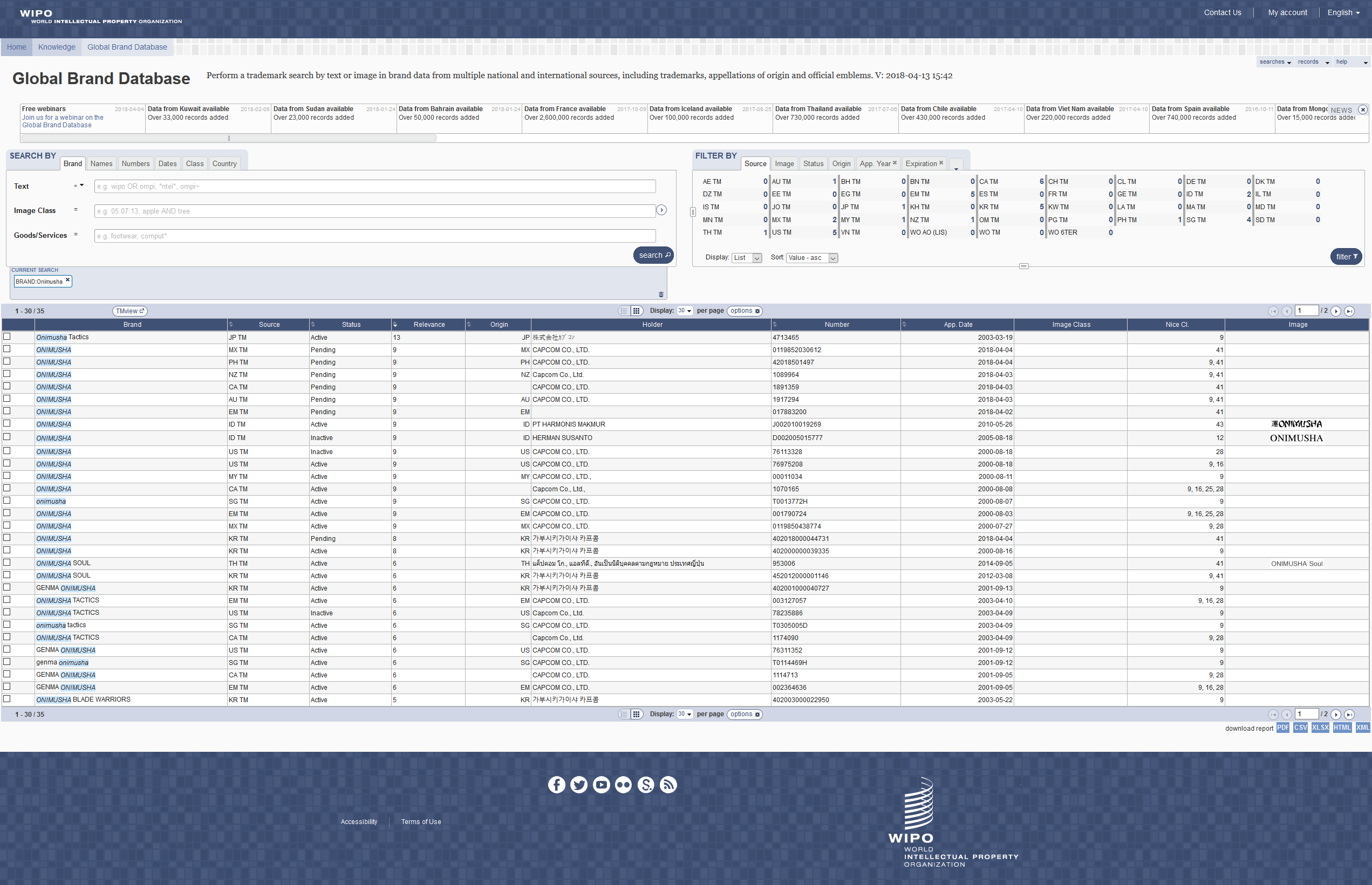Screen dimensions: 1372x885
Task: Go to next results page, top pager
Action: (1336, 311)
